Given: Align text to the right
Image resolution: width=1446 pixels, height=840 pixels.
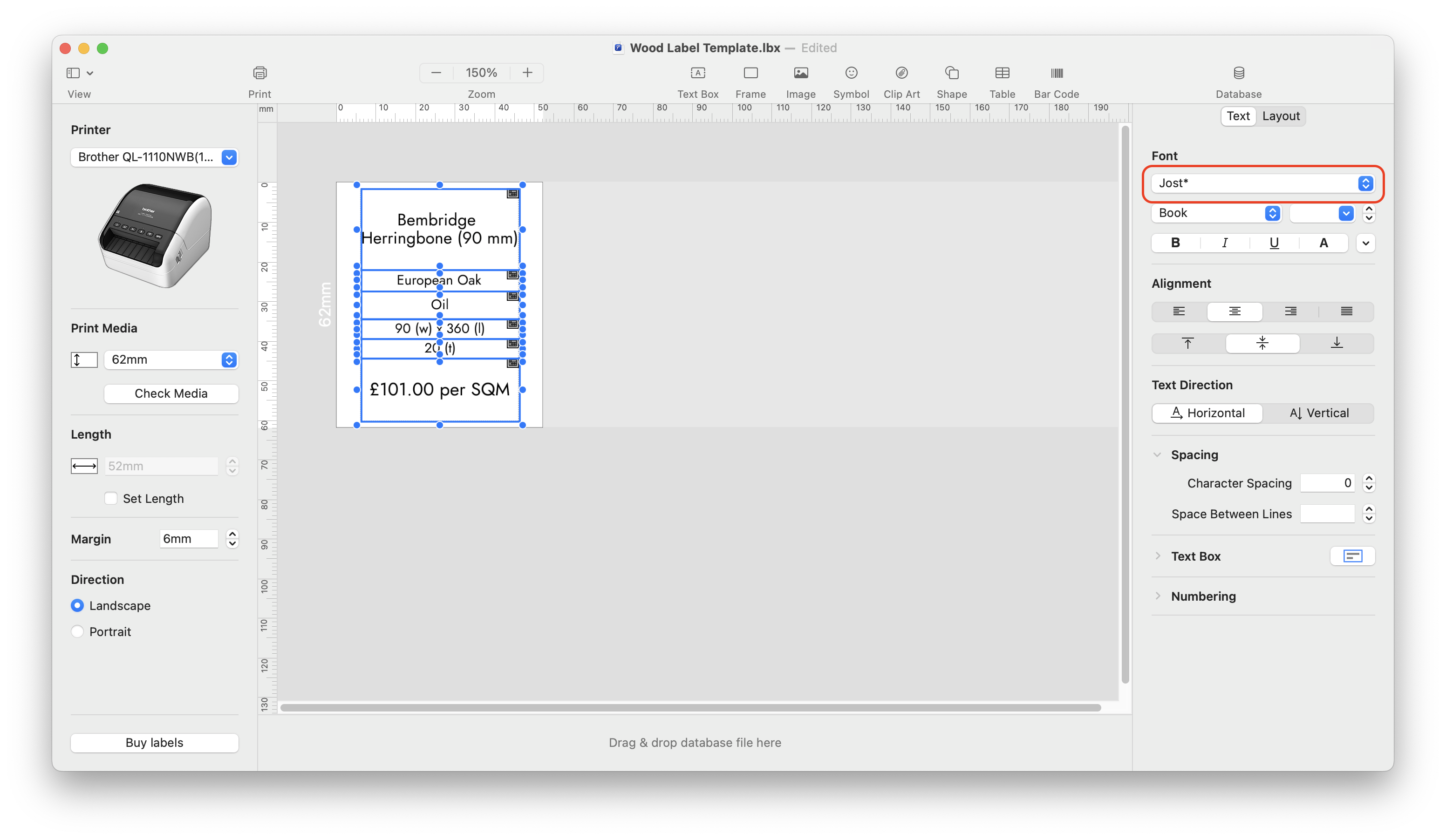Looking at the screenshot, I should [x=1290, y=312].
